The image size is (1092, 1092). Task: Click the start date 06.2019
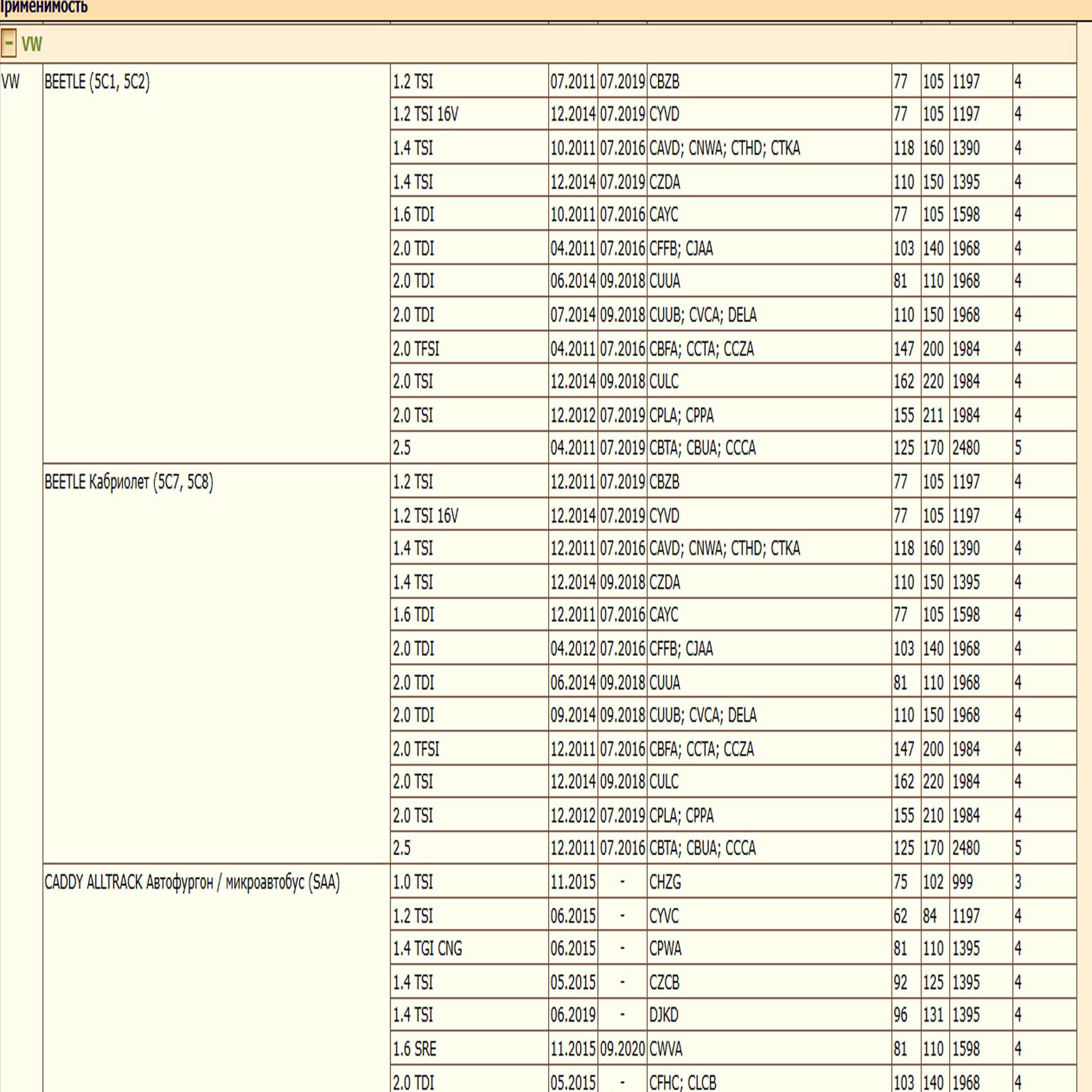click(573, 1016)
